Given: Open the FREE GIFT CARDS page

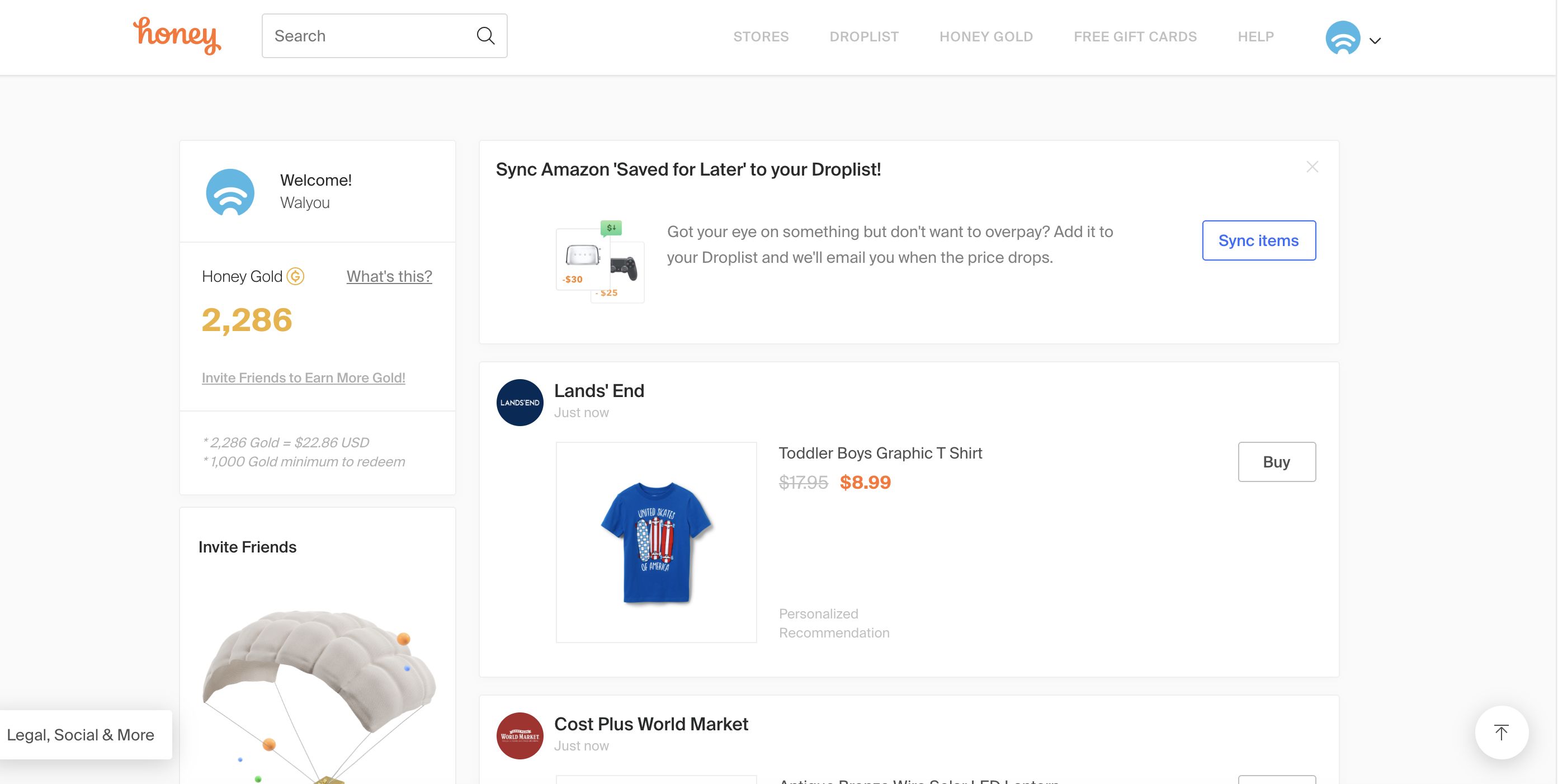Looking at the screenshot, I should point(1135,36).
